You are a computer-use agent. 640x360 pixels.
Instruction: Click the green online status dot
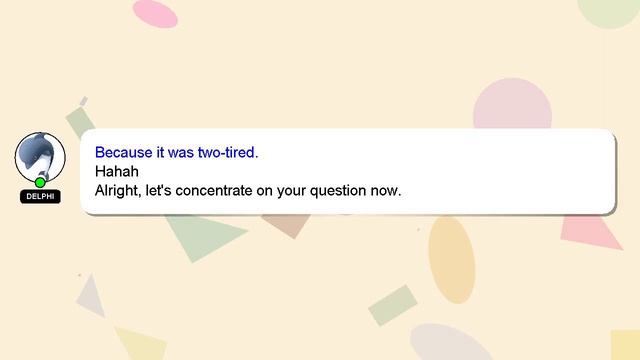[x=40, y=182]
